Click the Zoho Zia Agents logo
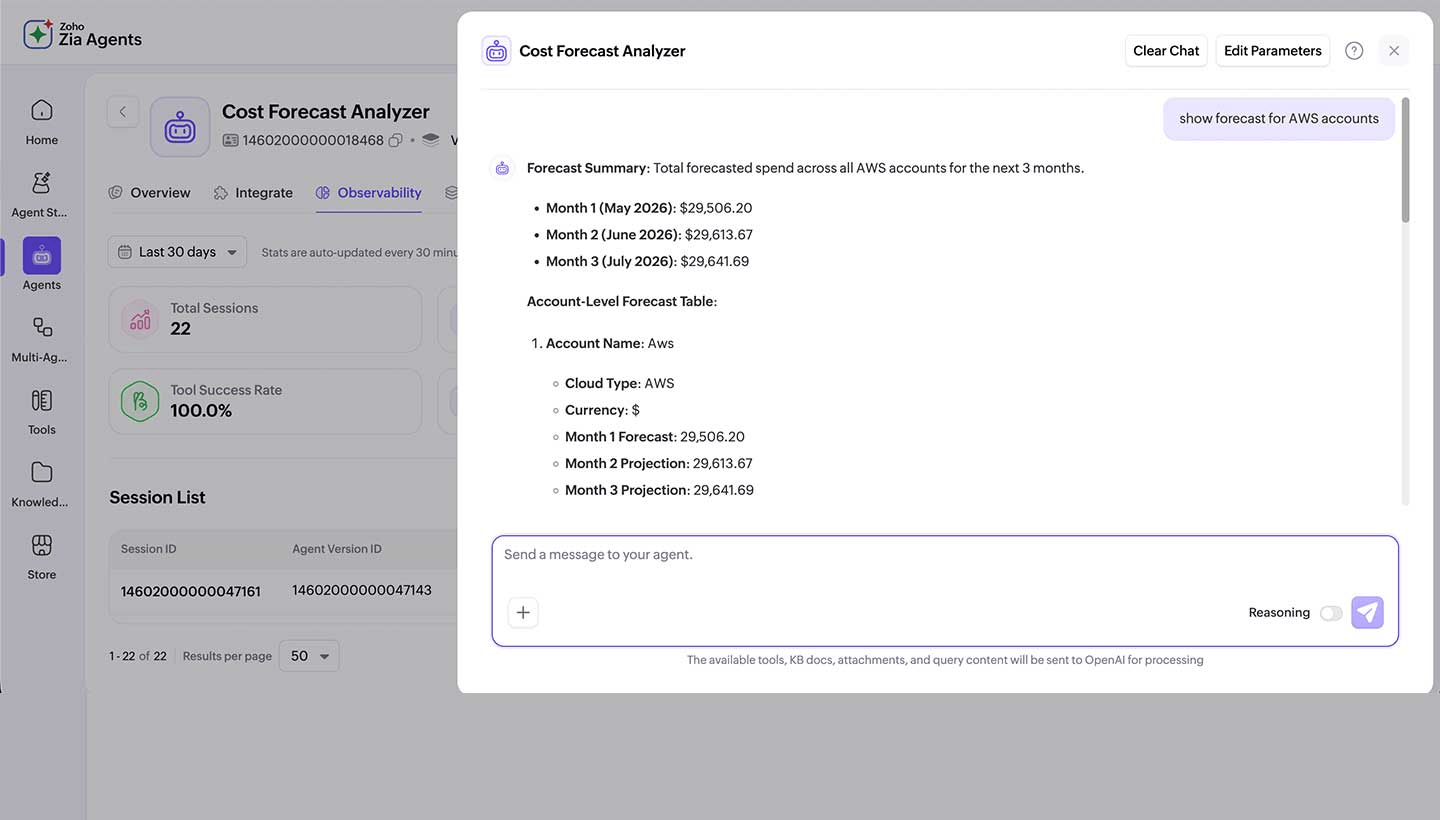Viewport: 1440px width, 820px height. [x=82, y=33]
